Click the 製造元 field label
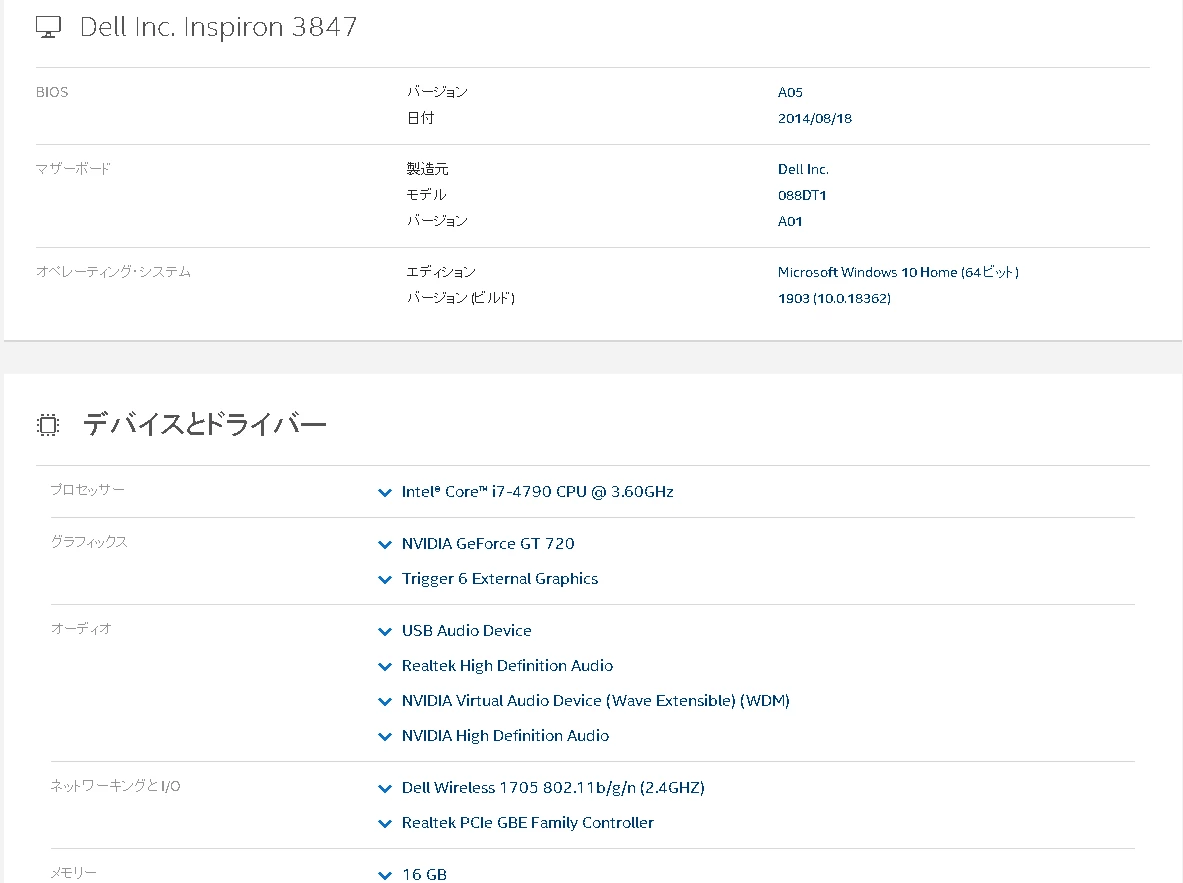The width and height of the screenshot is (1183, 883). click(x=427, y=169)
